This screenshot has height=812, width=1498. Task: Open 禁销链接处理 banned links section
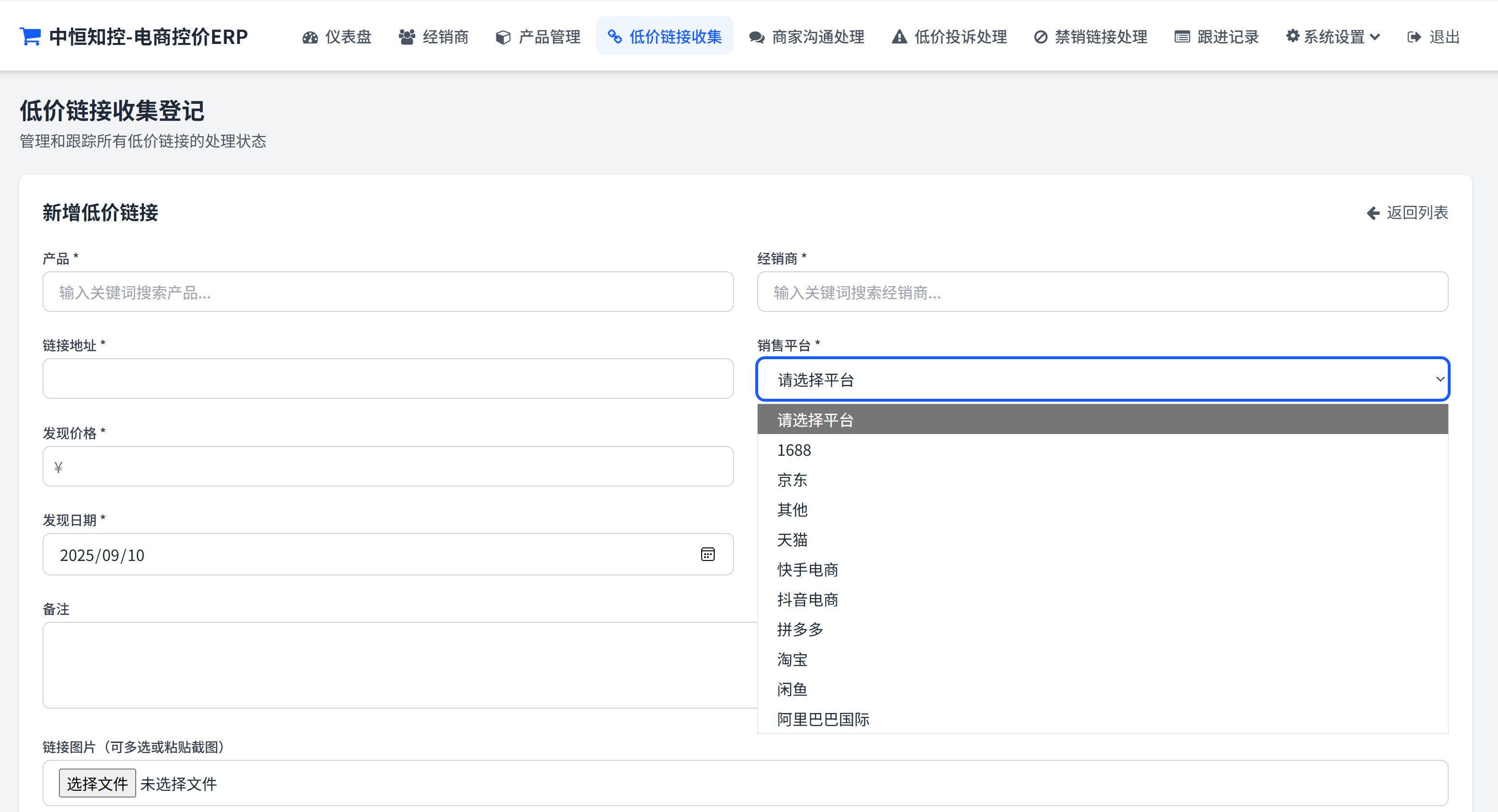1090,37
